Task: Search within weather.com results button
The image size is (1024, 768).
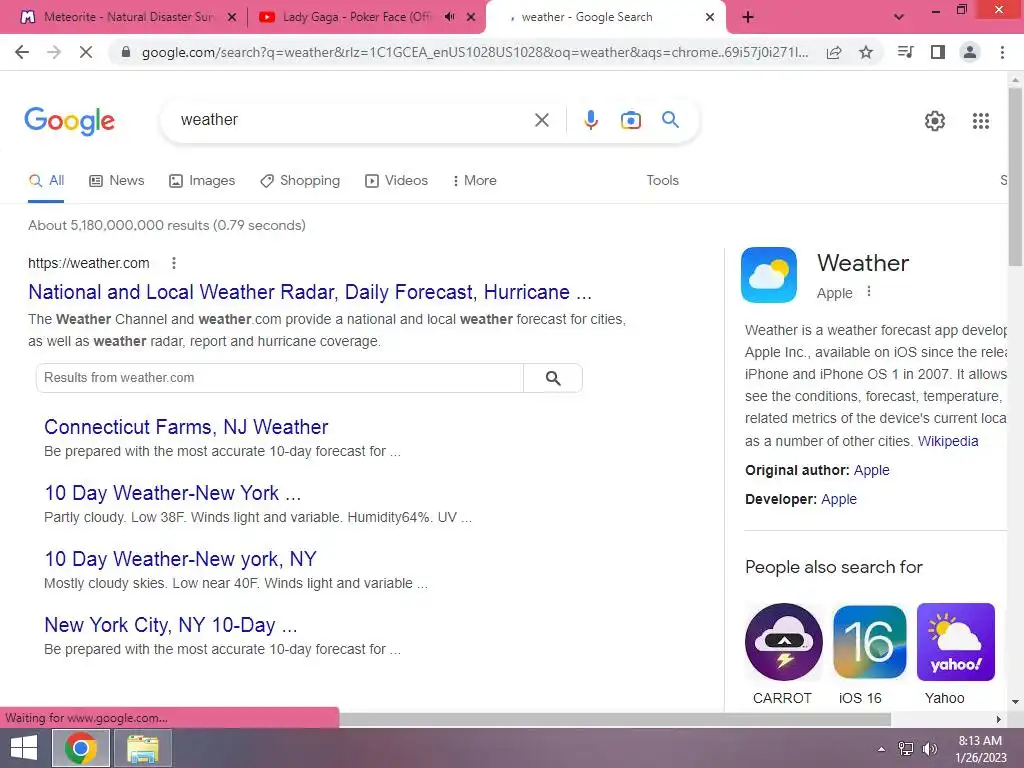Action: [x=553, y=378]
